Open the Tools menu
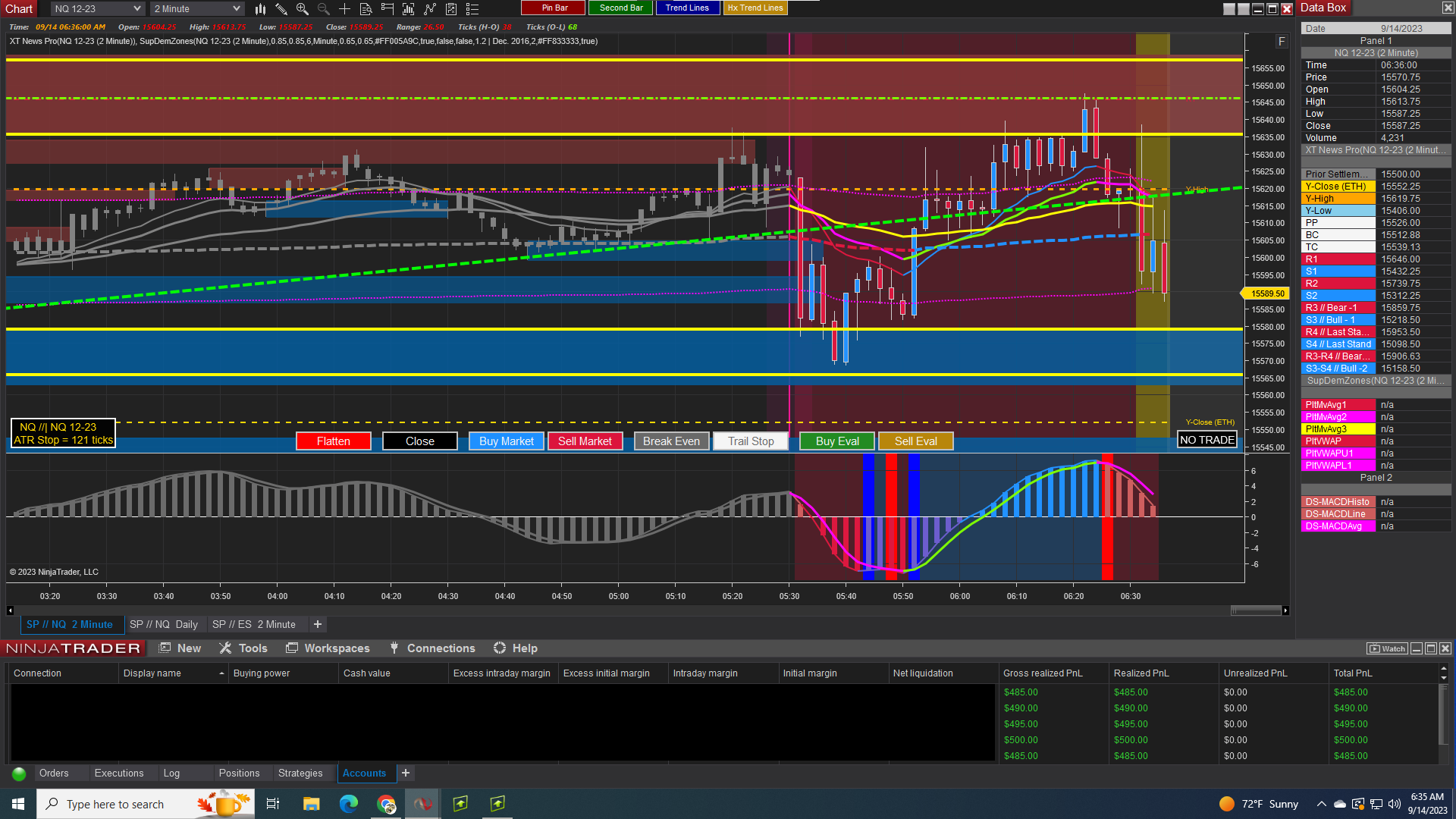This screenshot has height=819, width=1456. coord(243,648)
